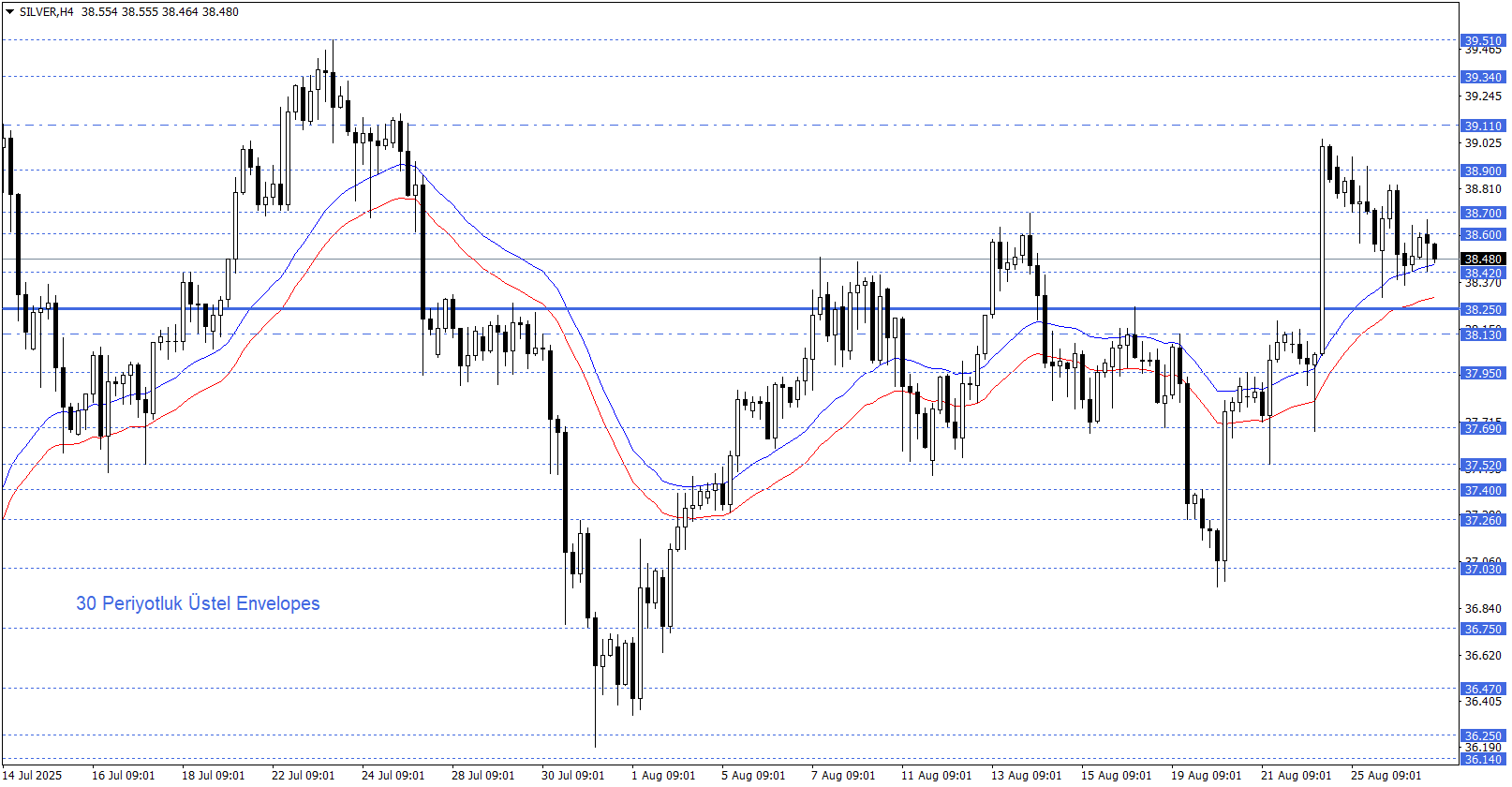Click the 1 Aug 09:01 time label
This screenshot has height=787, width=1512.
[663, 775]
